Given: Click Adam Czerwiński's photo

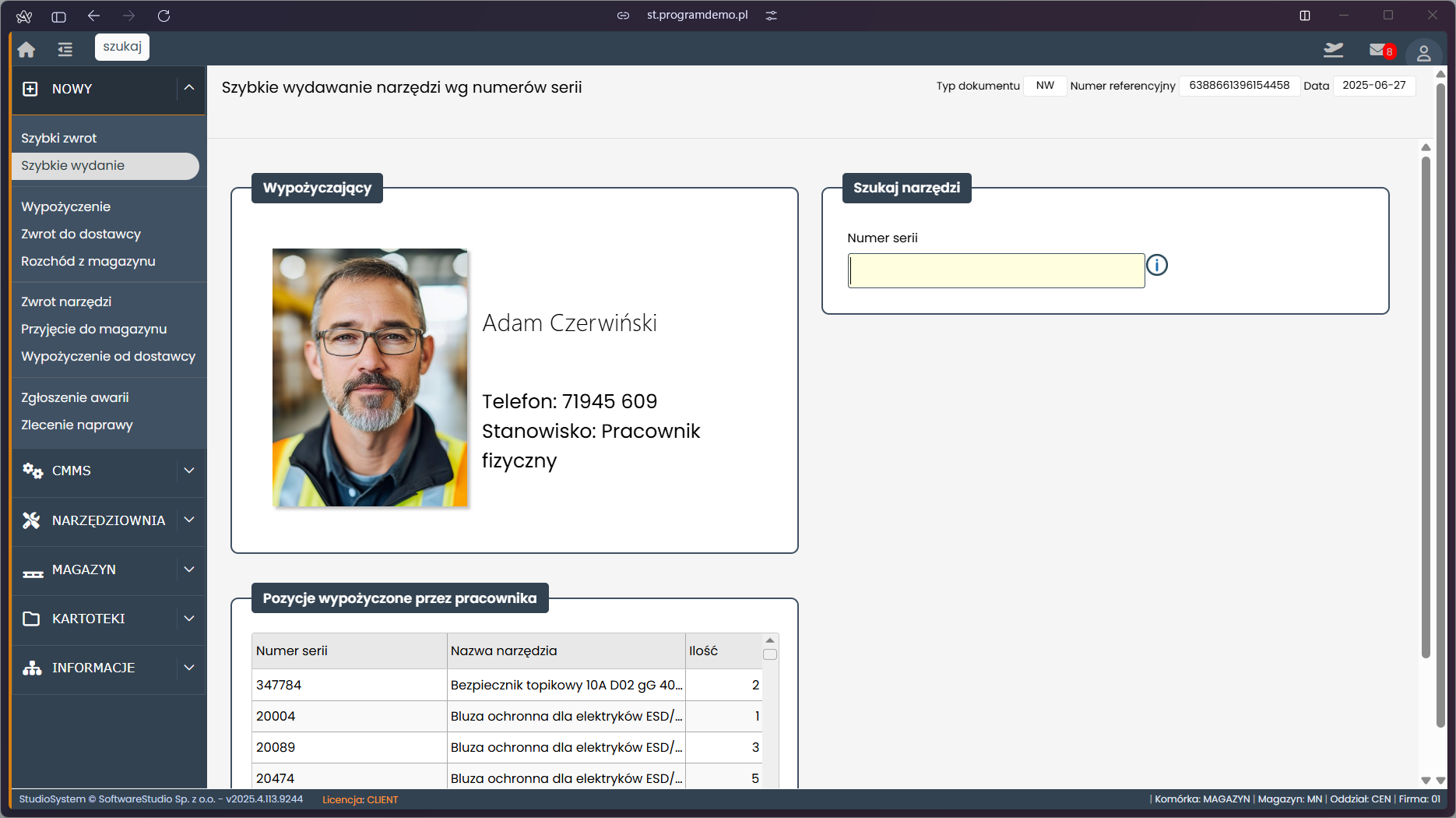Looking at the screenshot, I should point(370,378).
